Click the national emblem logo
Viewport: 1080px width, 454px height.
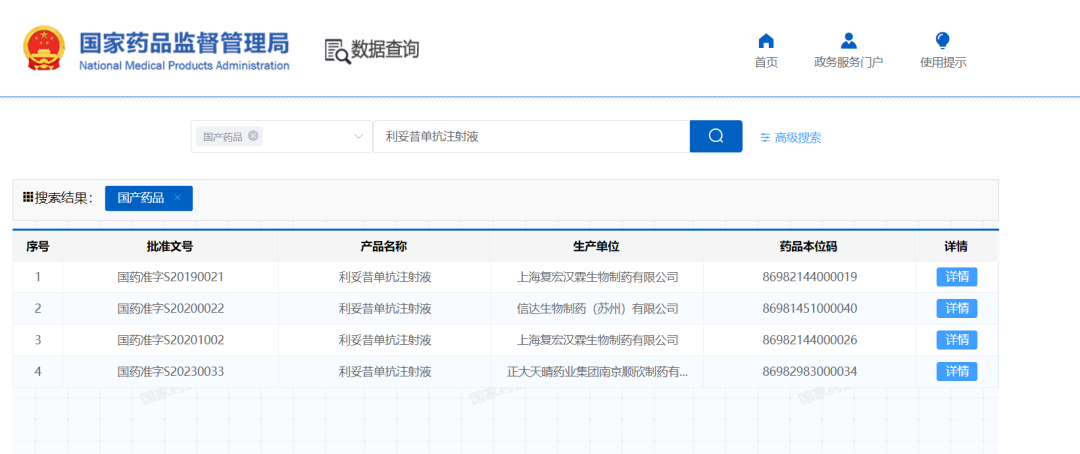pos(44,48)
